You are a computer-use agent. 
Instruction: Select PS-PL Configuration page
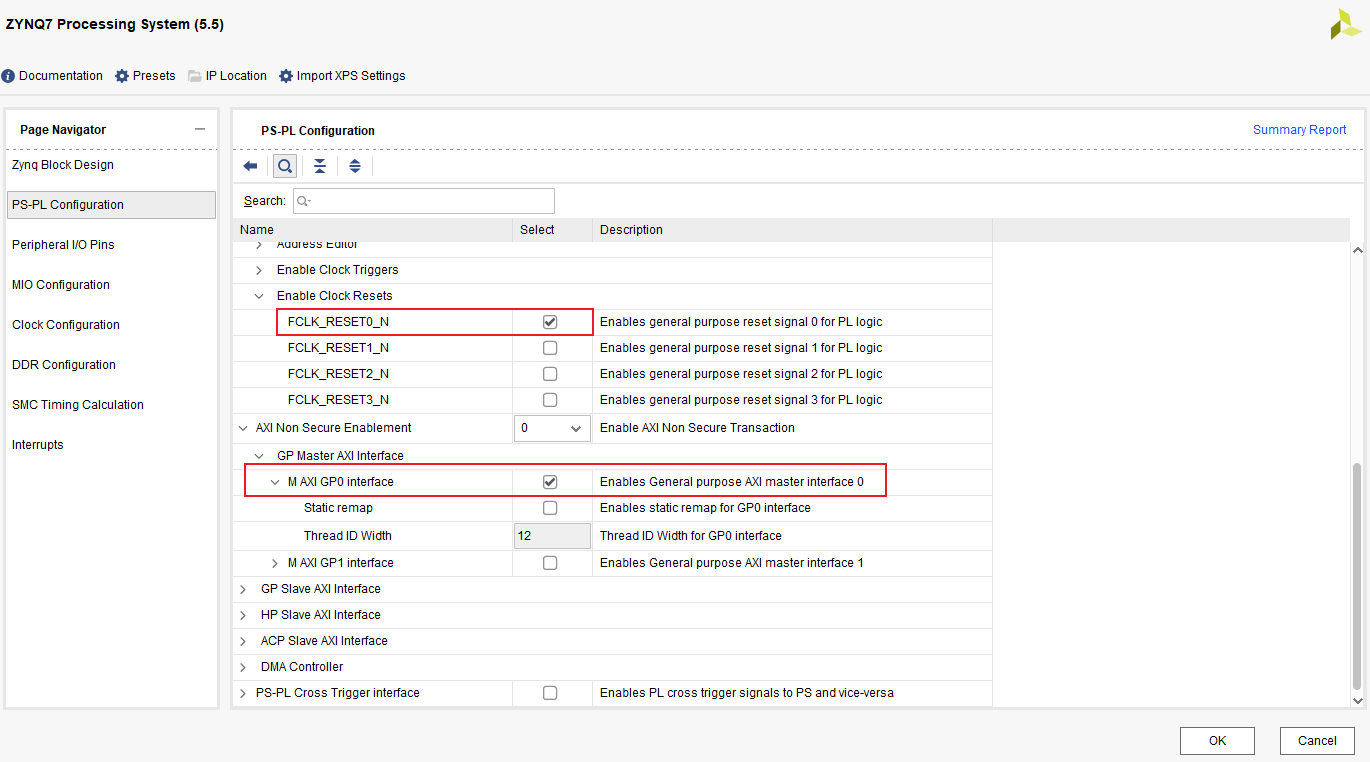[x=111, y=205]
